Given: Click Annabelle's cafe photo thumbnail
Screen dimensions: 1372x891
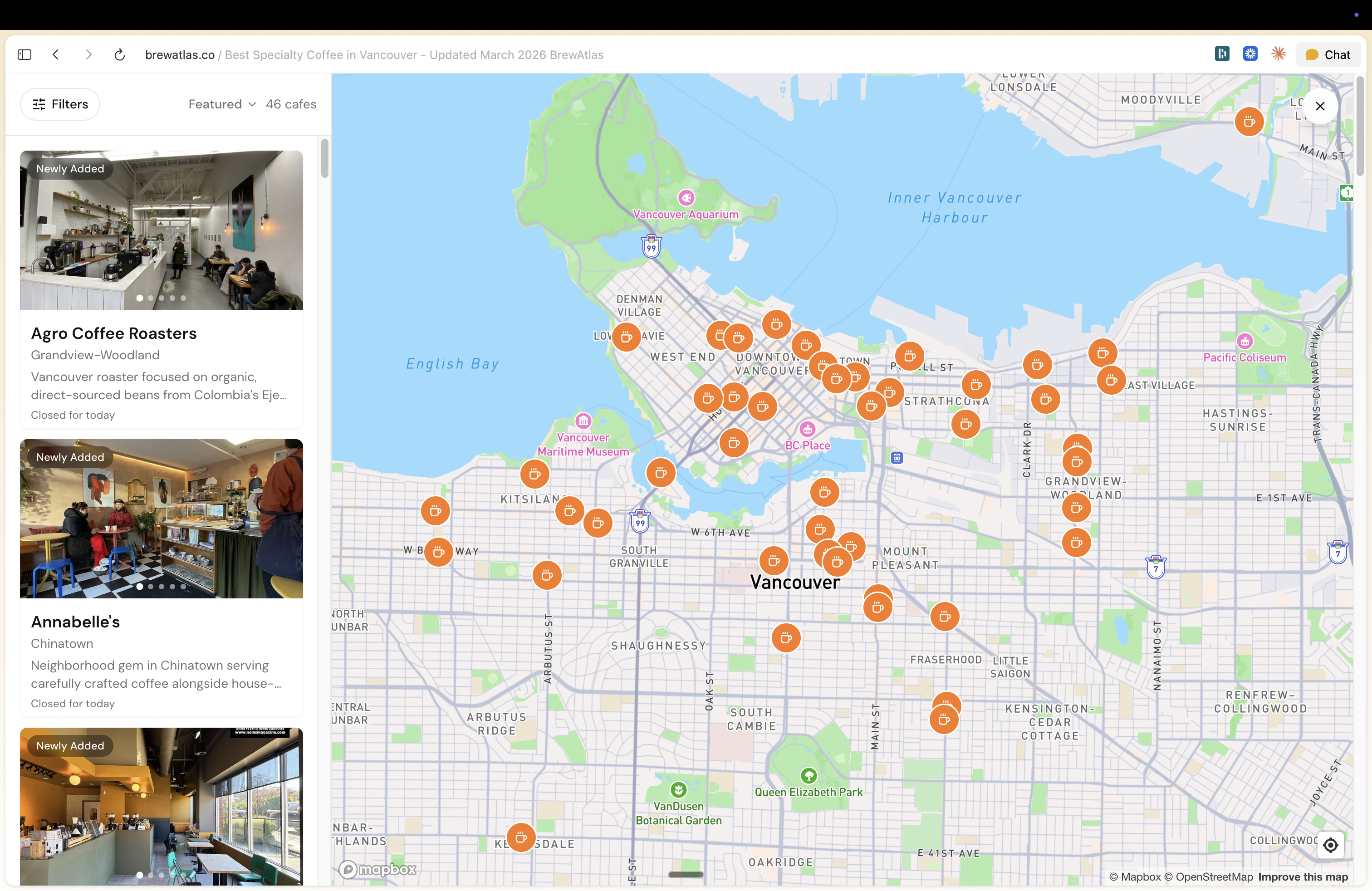Looking at the screenshot, I should [x=162, y=518].
